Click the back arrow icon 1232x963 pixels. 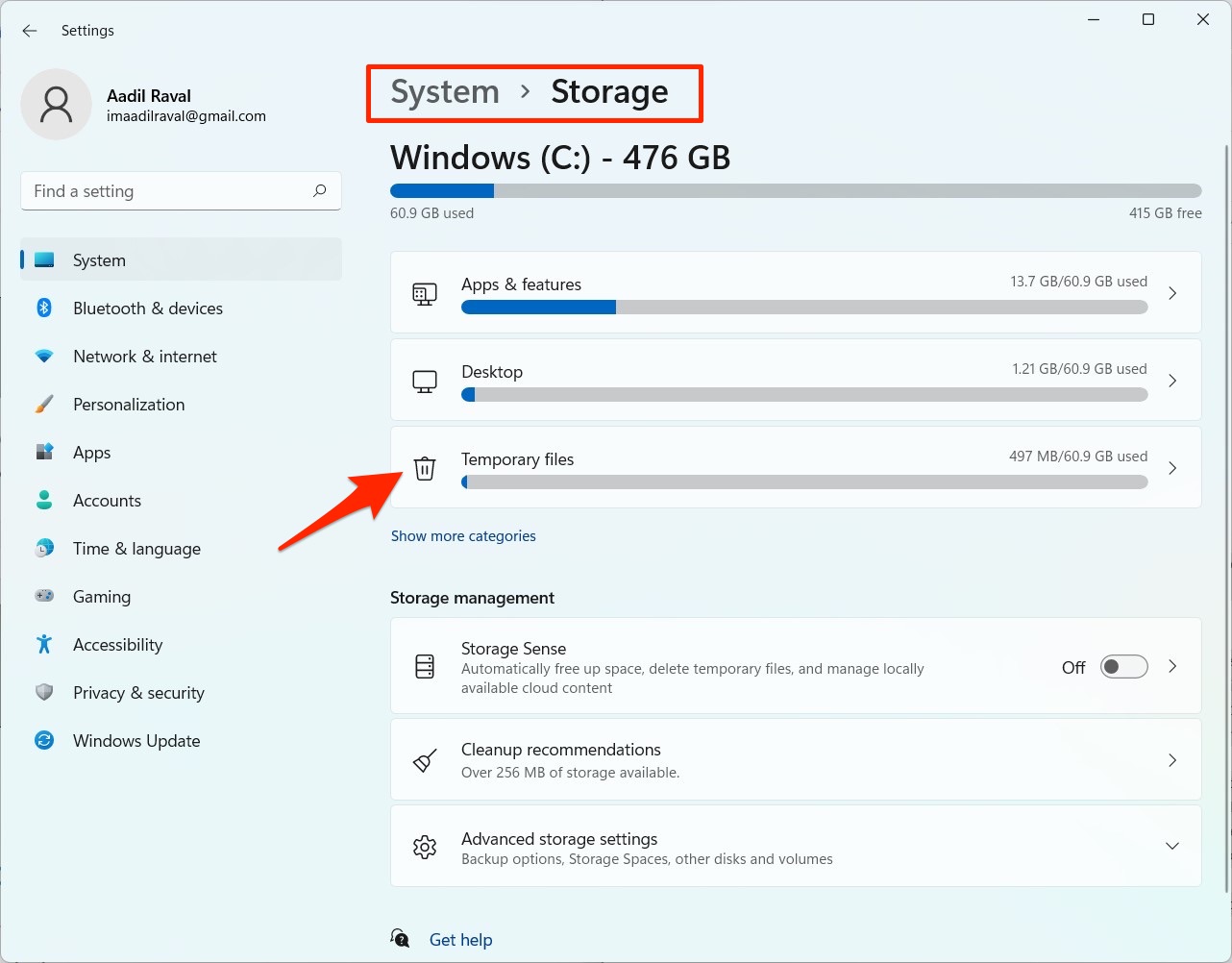(30, 31)
